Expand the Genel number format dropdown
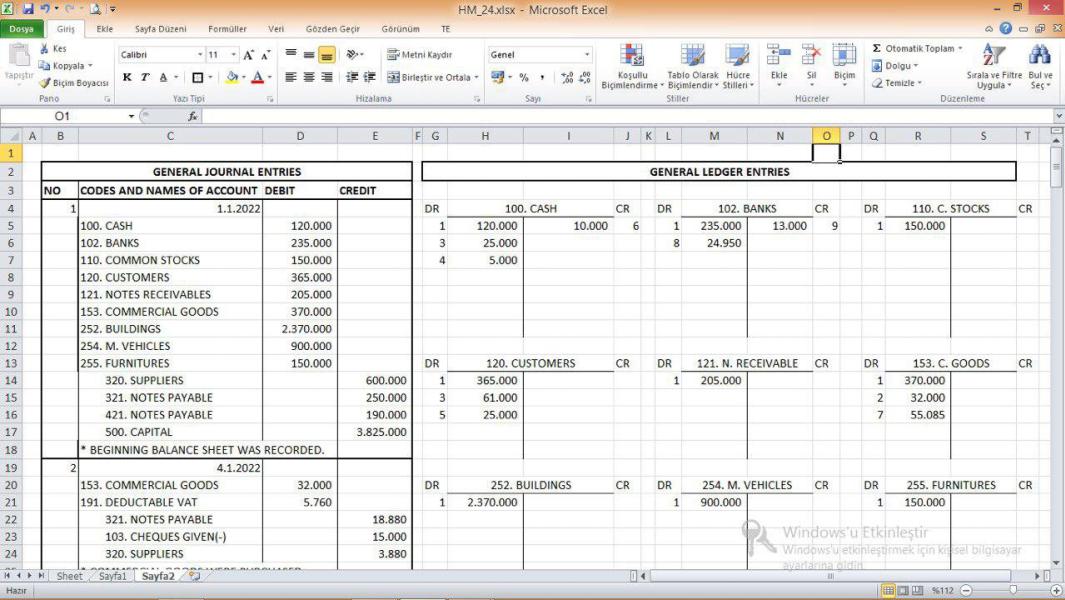 [x=586, y=55]
